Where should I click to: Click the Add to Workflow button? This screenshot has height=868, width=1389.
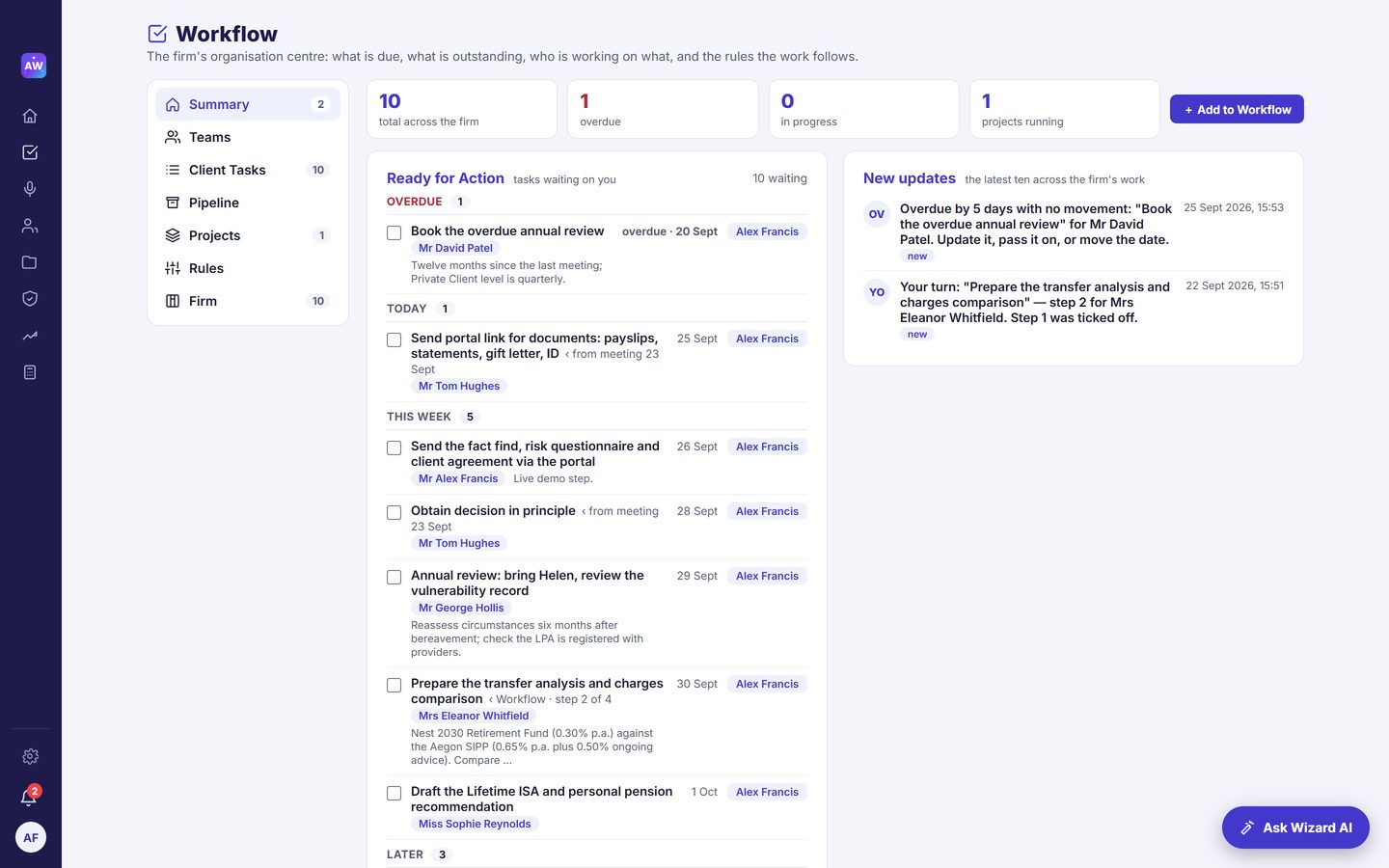coord(1237,109)
